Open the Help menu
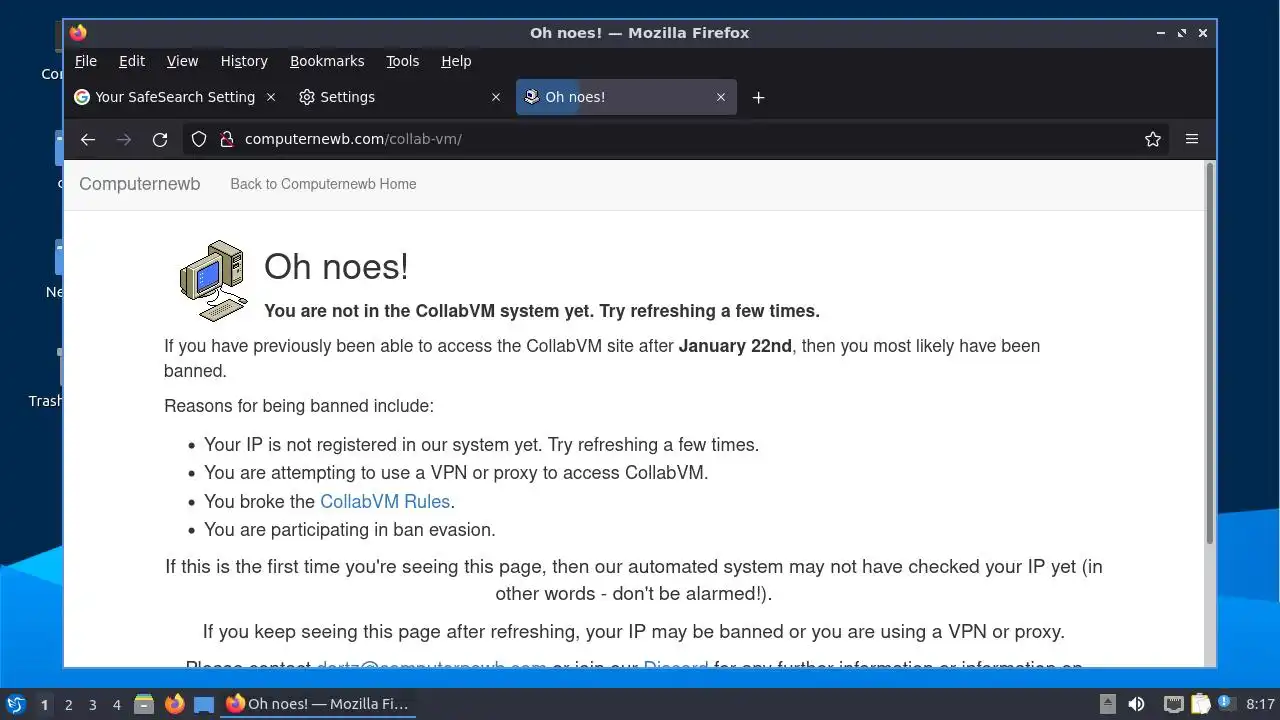The image size is (1280, 720). click(x=456, y=61)
